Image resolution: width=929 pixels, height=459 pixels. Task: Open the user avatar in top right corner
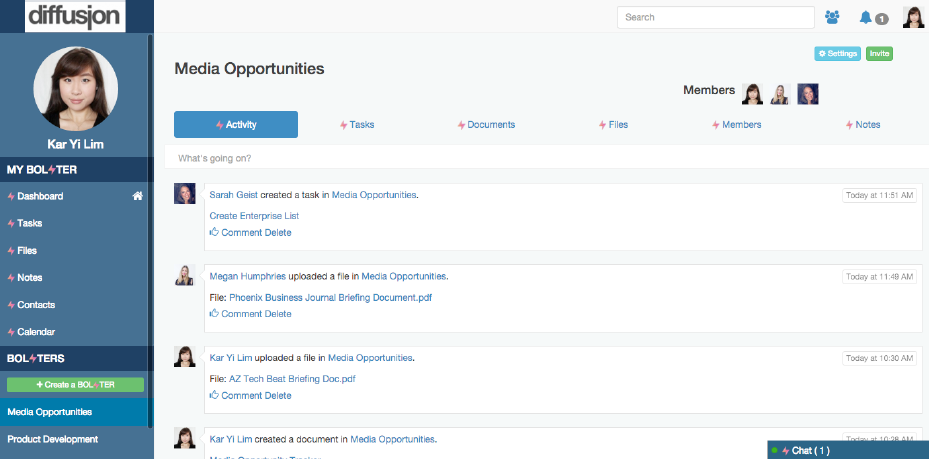pos(913,17)
